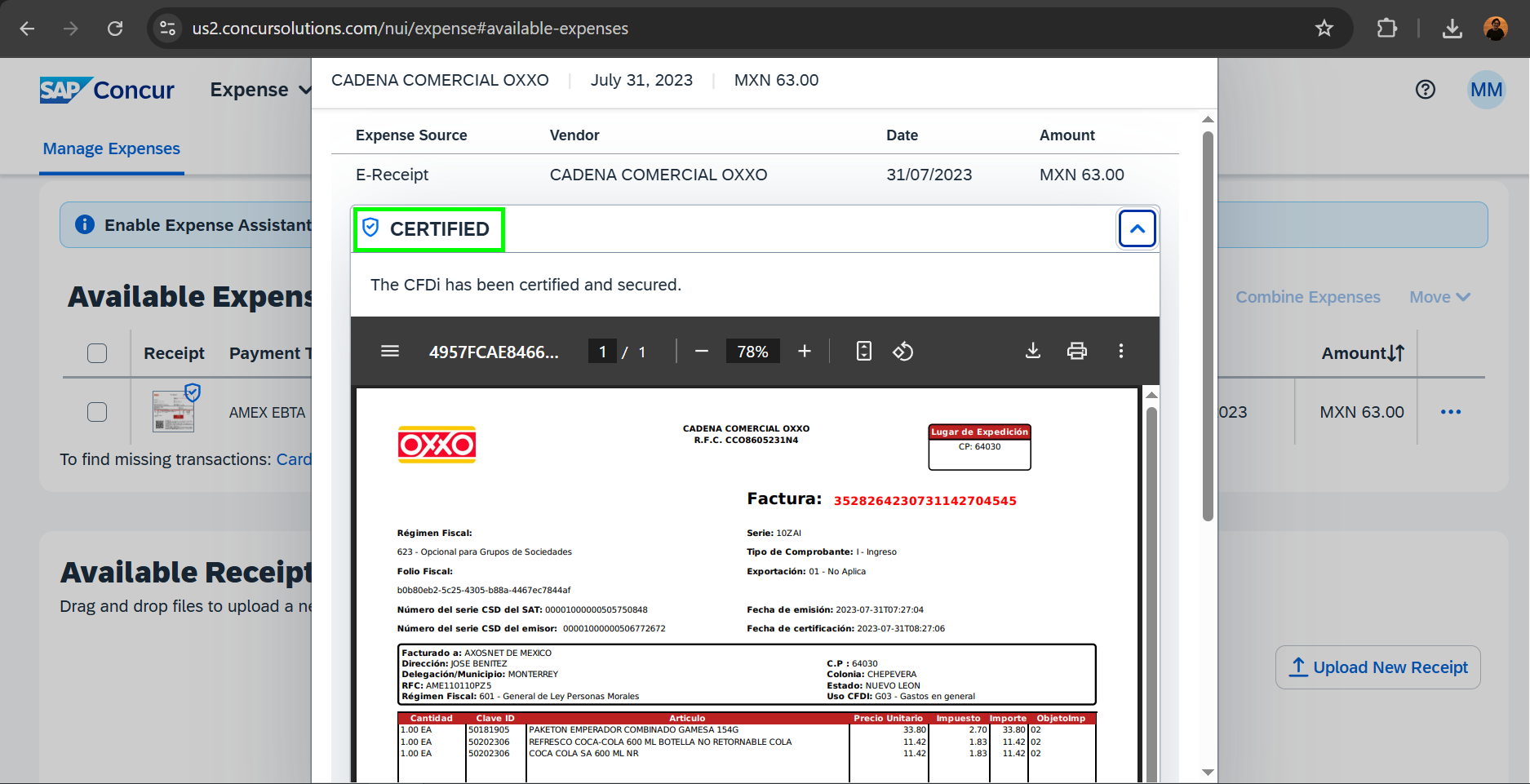The height and width of the screenshot is (784, 1530).
Task: Click the dialog vertical scrollbar thumb
Action: [1208, 326]
